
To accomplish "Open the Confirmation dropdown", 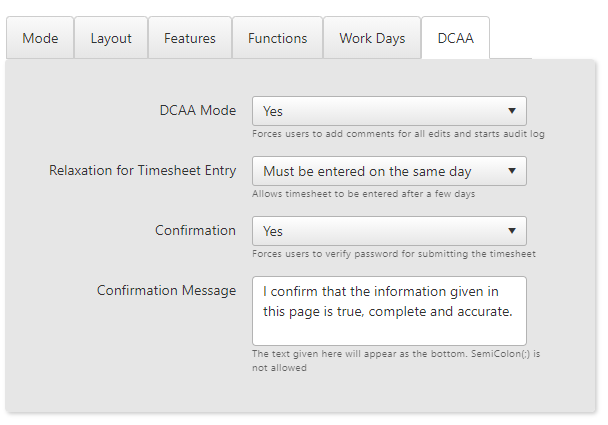I will [389, 231].
